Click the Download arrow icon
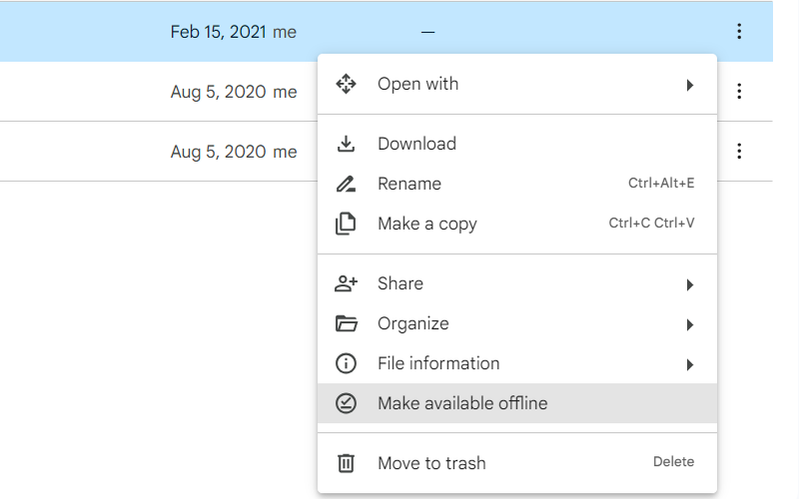The image size is (799, 499). click(345, 144)
